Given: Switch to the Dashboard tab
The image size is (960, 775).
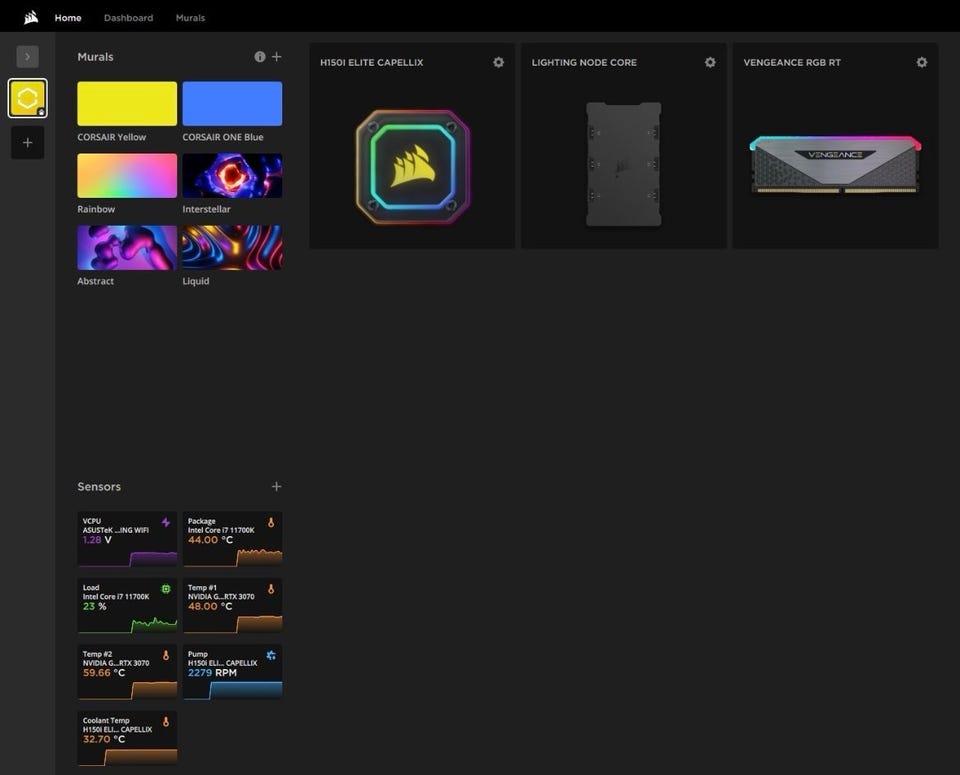Looking at the screenshot, I should pyautogui.click(x=129, y=18).
